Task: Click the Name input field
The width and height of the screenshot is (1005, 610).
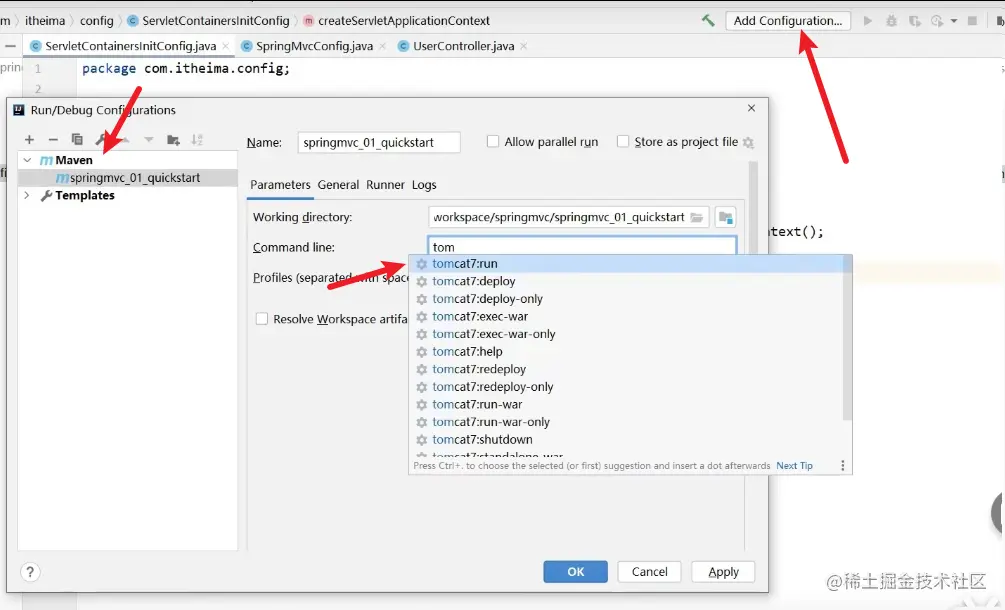Action: 379,142
